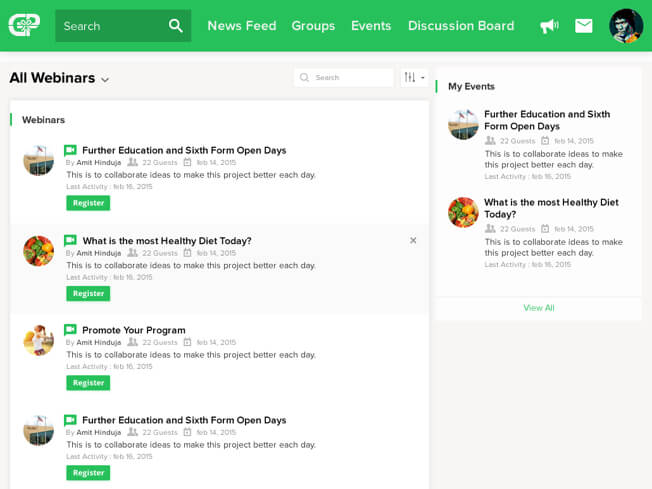Open first Further Education and Sixth Form title

184,150
